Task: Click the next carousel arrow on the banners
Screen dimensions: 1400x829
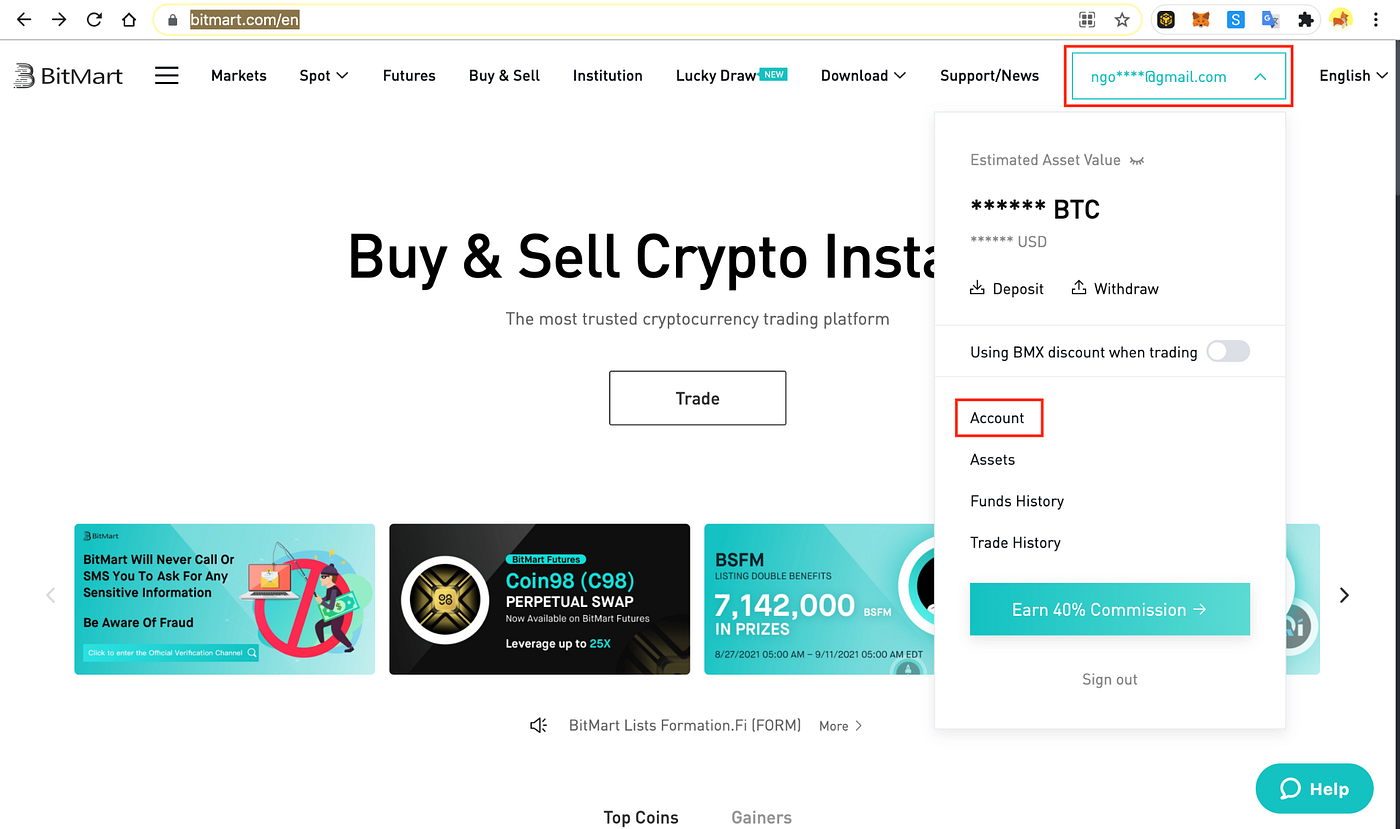Action: [1344, 594]
